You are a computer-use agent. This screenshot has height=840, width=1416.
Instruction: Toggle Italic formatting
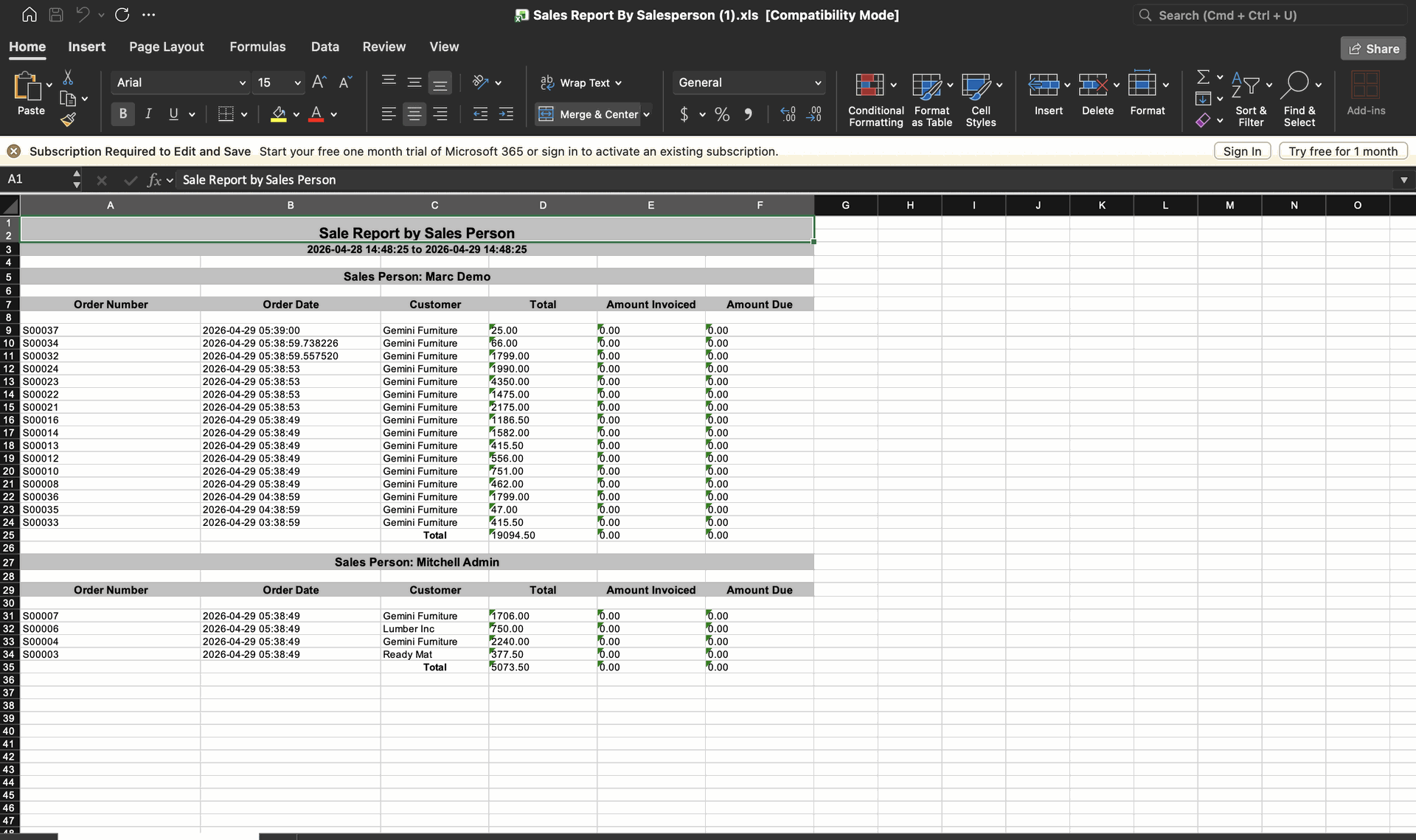point(148,114)
